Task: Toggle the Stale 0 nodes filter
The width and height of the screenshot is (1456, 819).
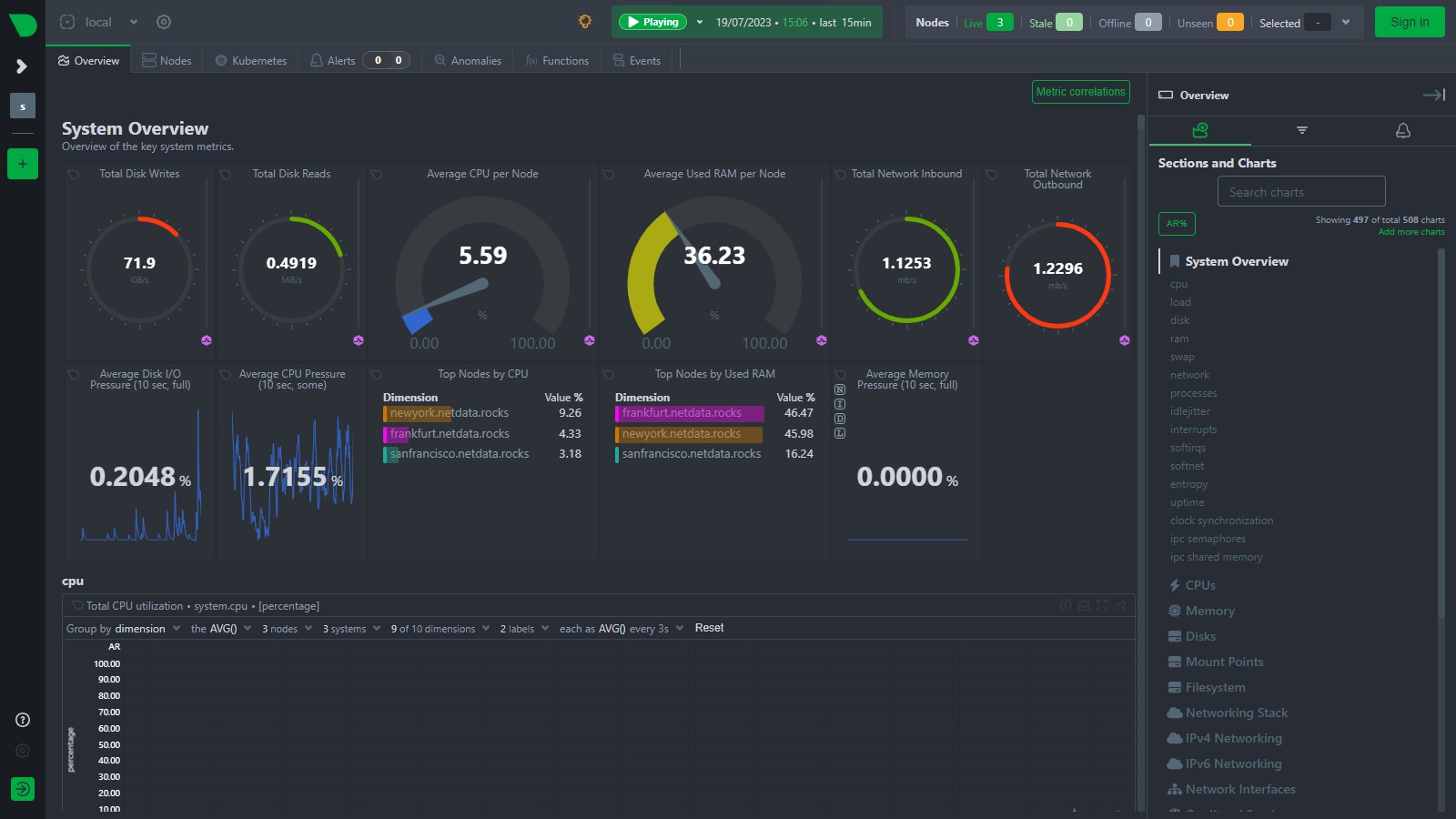Action: 1055,23
